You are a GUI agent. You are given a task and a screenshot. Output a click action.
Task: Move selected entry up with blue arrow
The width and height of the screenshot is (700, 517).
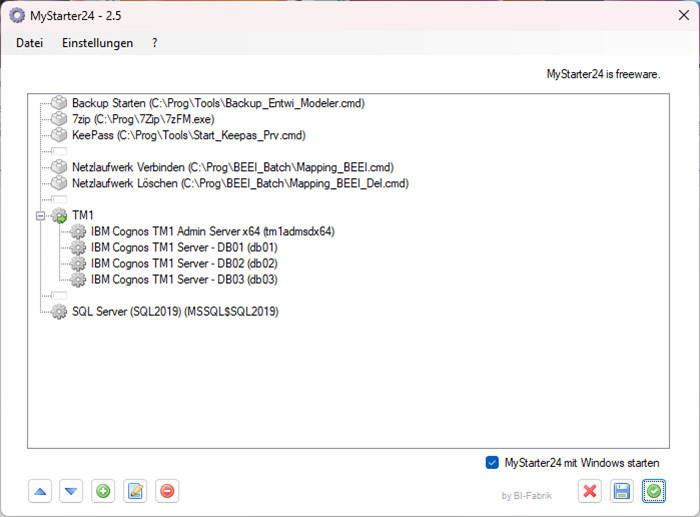[x=40, y=491]
